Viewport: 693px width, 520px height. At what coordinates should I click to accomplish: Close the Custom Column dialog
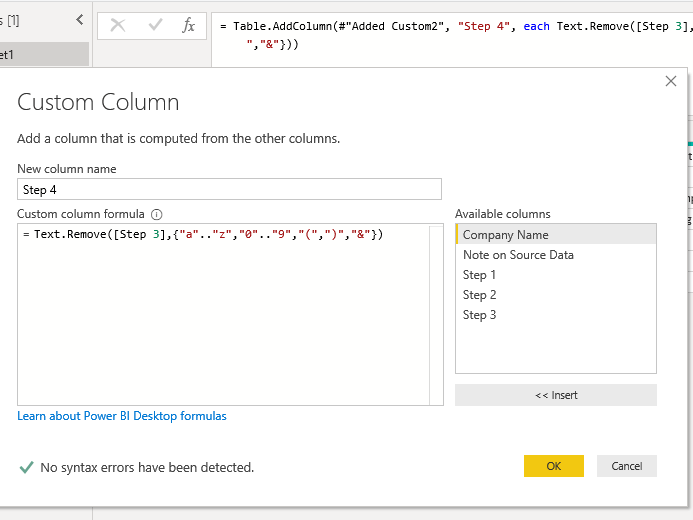(x=671, y=81)
